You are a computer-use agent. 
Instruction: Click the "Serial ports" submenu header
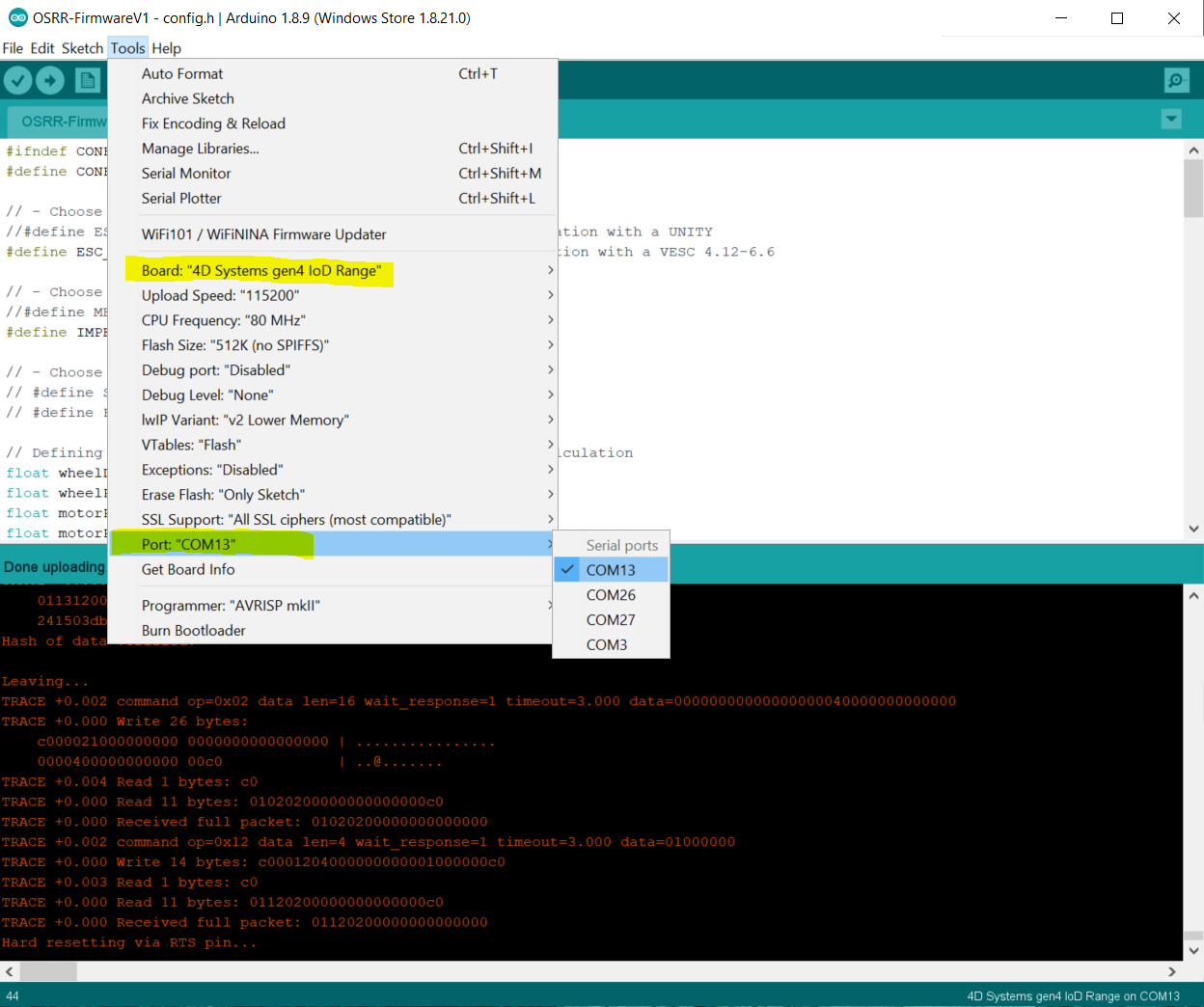click(621, 545)
